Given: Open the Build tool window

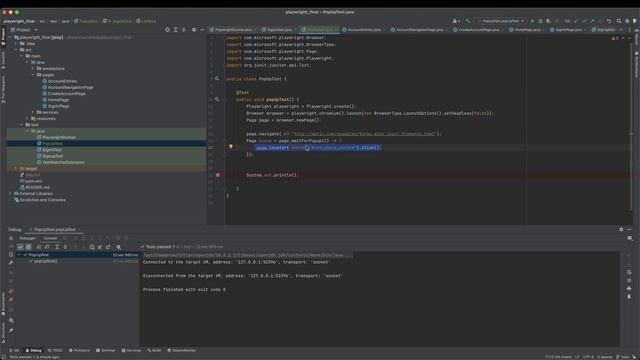Looking at the screenshot, I should click(x=154, y=350).
